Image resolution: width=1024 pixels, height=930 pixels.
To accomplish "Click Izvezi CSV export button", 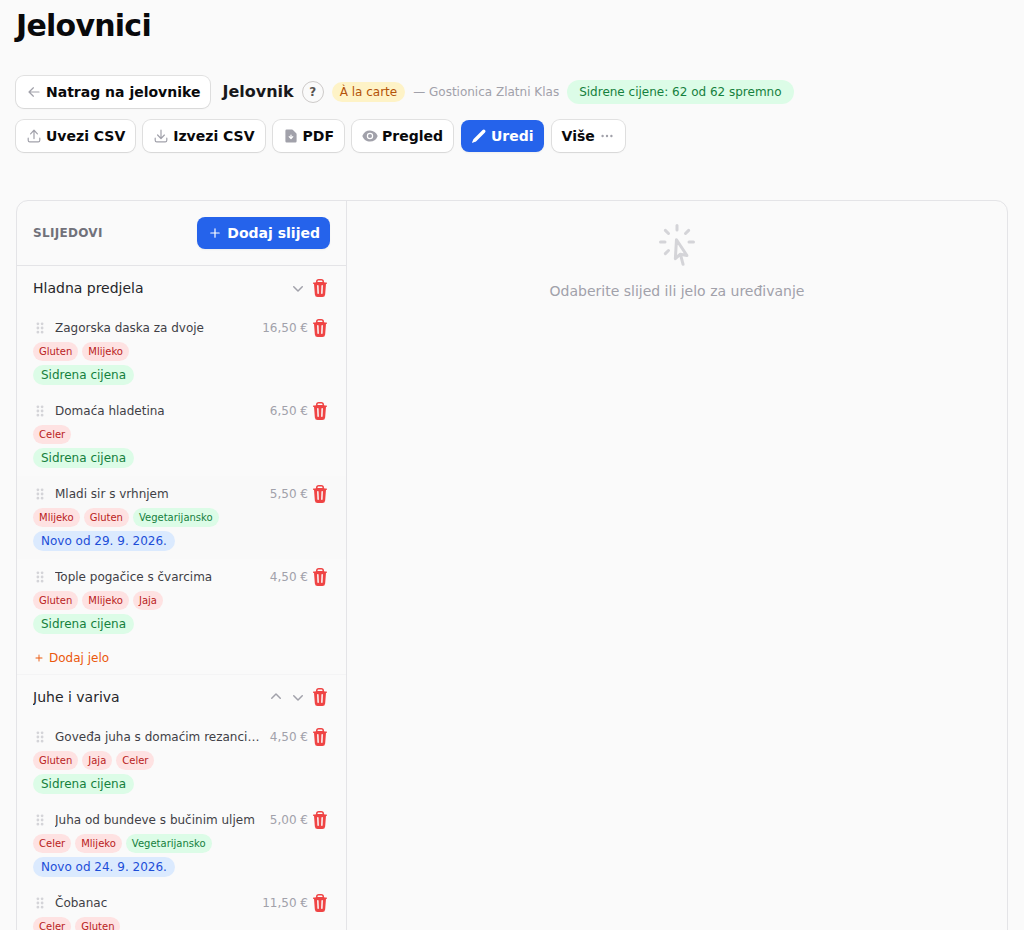I will pyautogui.click(x=204, y=136).
